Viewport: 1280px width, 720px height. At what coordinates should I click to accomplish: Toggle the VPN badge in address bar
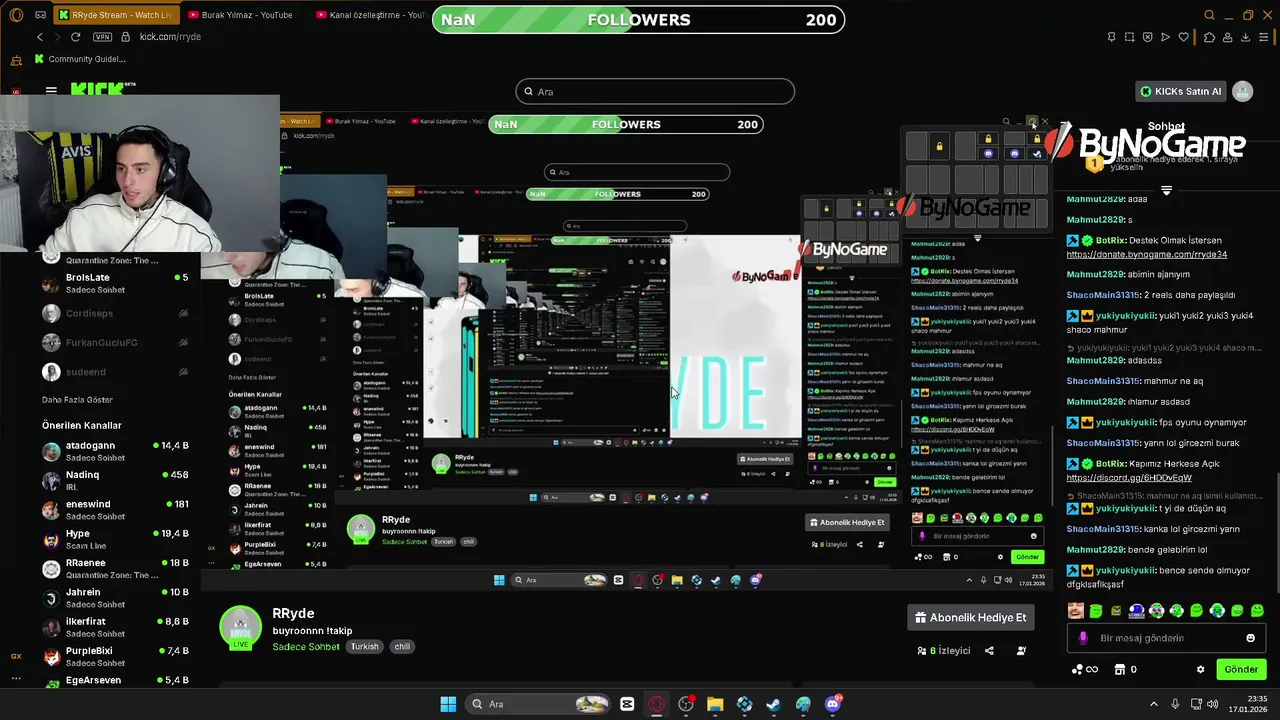(x=102, y=37)
